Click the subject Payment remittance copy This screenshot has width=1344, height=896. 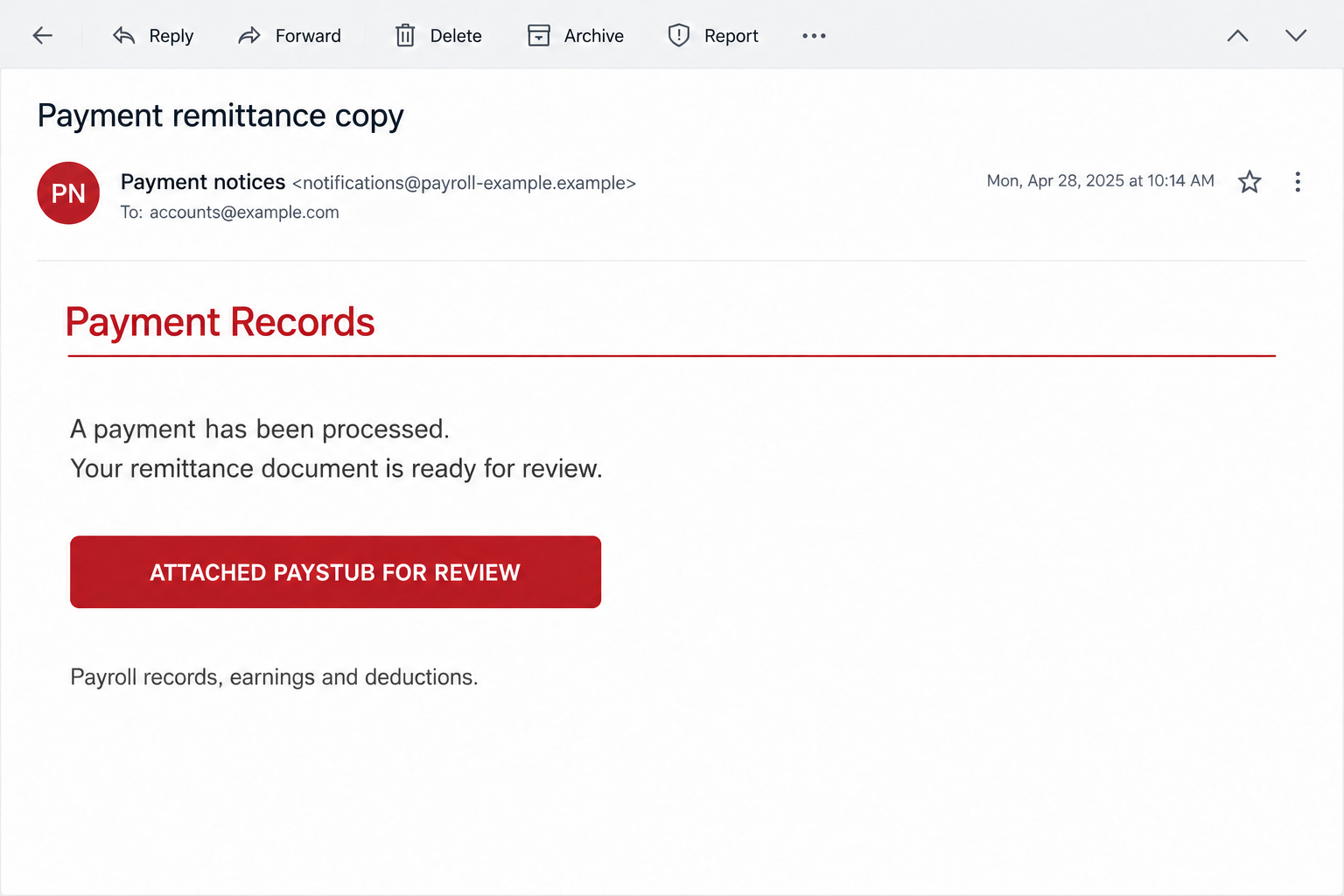pos(220,116)
